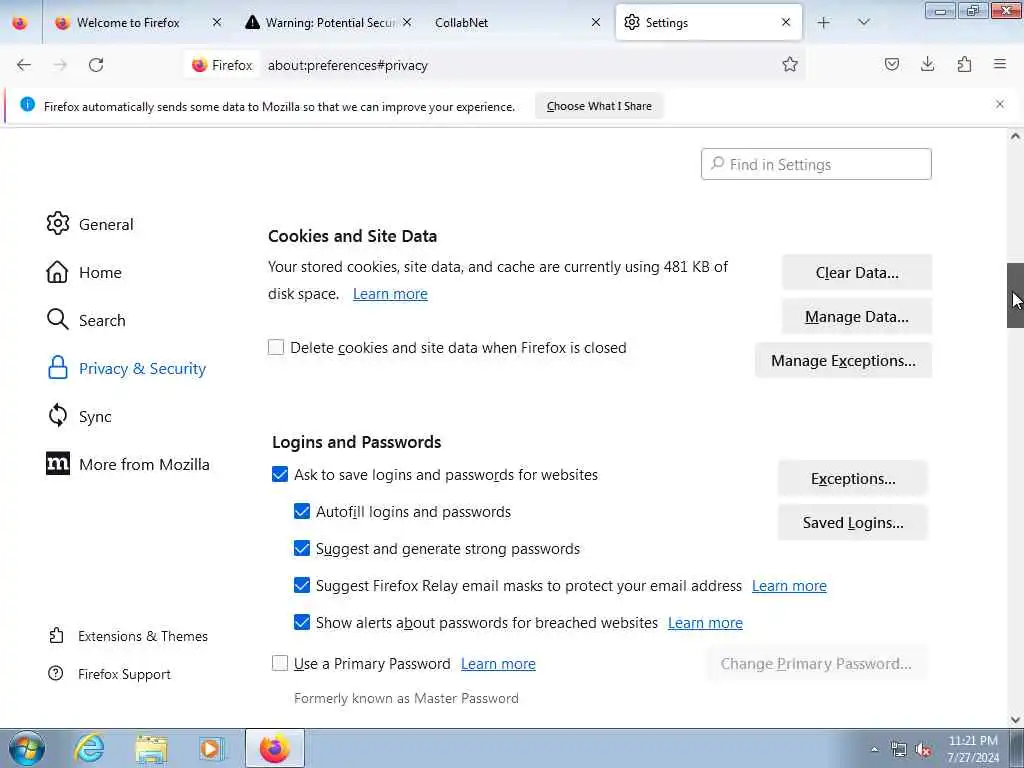Open a new tab with the plus button
Viewport: 1024px width, 768px height.
pyautogui.click(x=824, y=23)
